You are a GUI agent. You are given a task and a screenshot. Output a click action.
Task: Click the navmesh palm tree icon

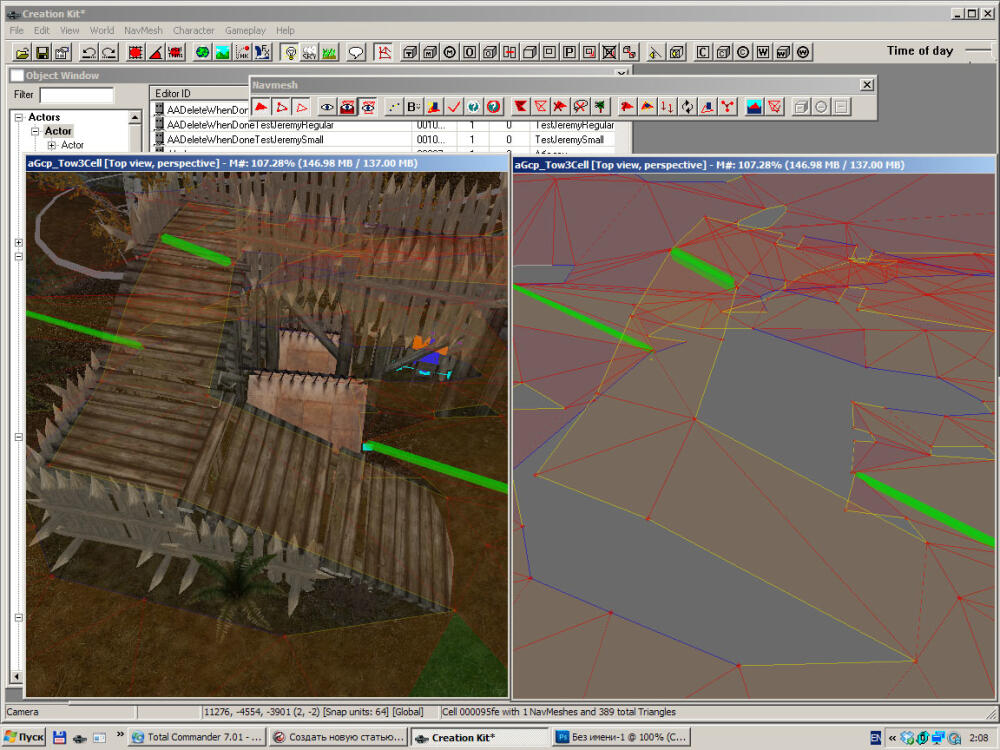pyautogui.click(x=600, y=107)
